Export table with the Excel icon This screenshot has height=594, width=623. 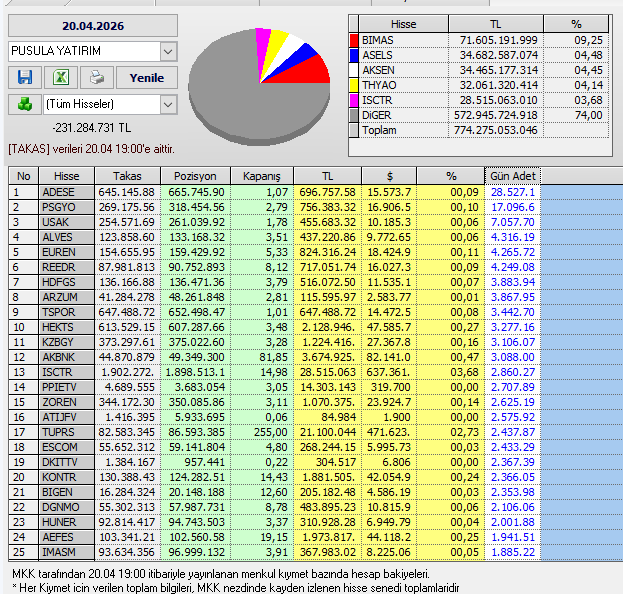[x=61, y=77]
